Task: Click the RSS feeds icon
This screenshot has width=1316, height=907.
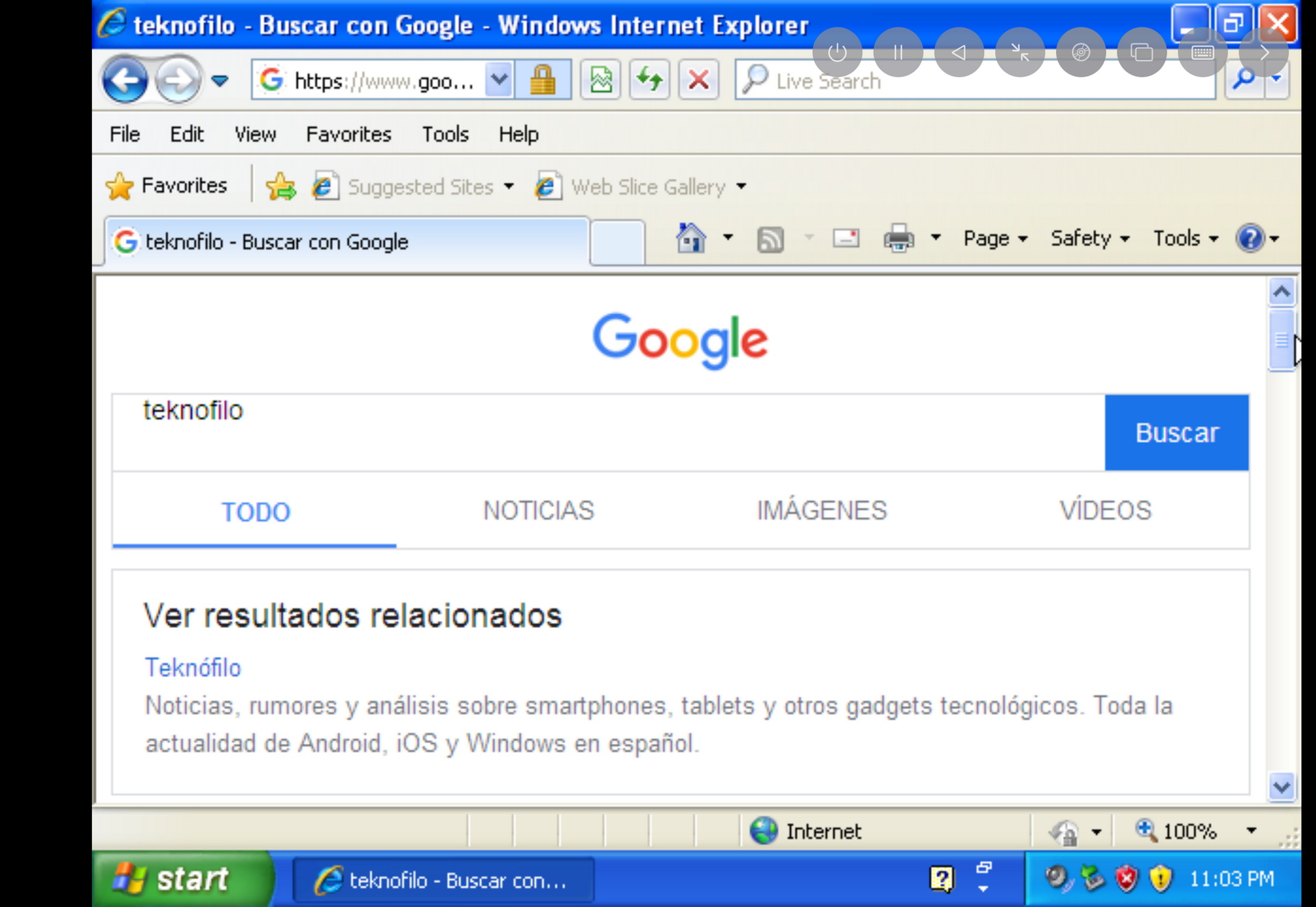Action: coord(770,239)
